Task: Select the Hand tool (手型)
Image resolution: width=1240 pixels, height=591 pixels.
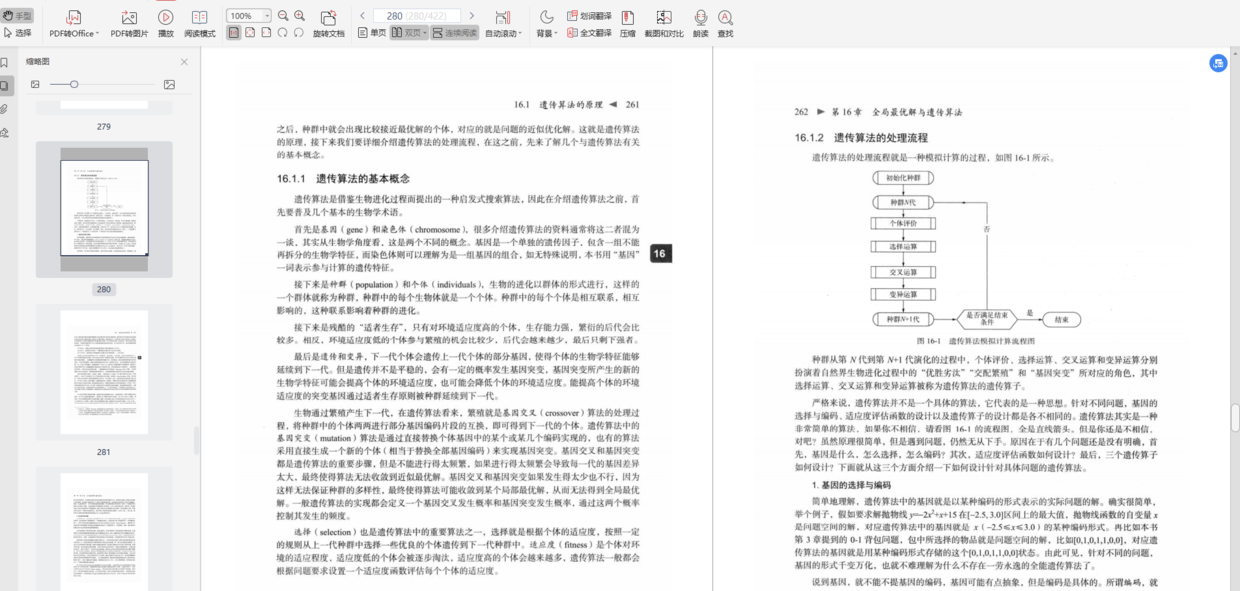Action: tap(18, 16)
